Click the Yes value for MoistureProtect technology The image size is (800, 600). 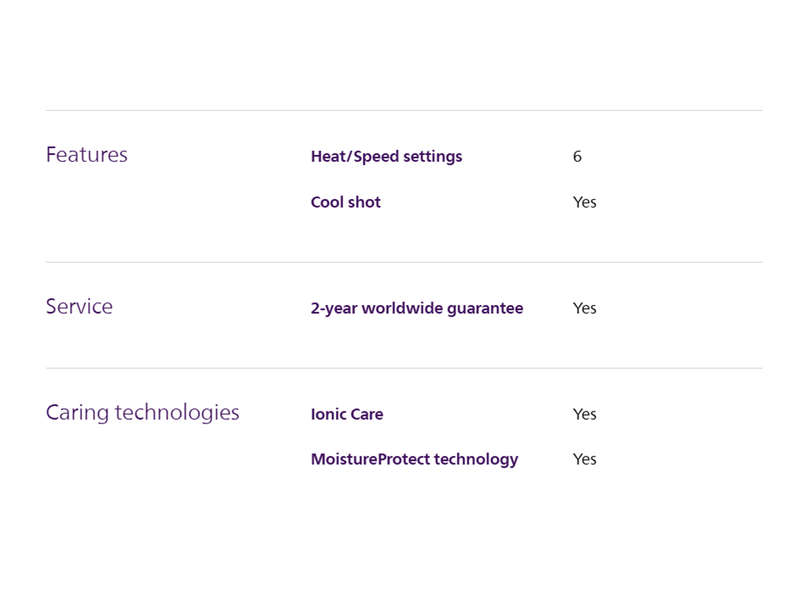point(585,459)
